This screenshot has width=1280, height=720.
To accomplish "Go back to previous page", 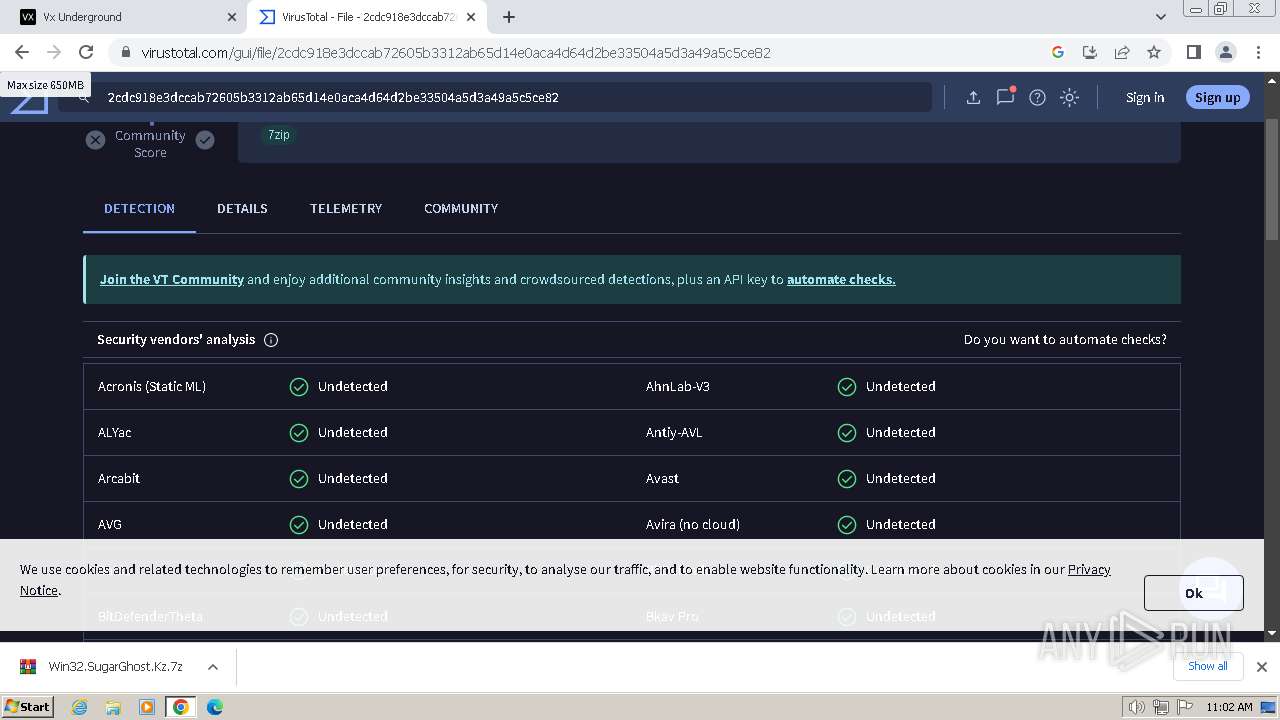I will click(x=22, y=52).
